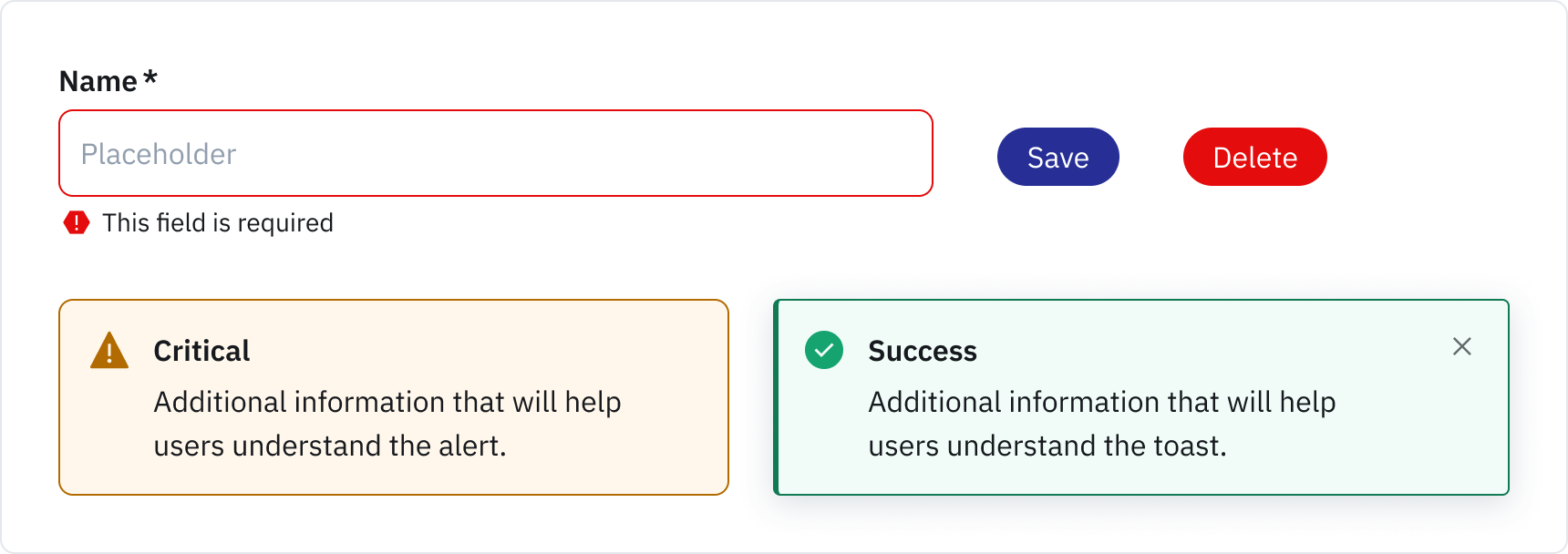Image resolution: width=1568 pixels, height=554 pixels.
Task: Click the Critical alert heading
Action: click(x=201, y=351)
